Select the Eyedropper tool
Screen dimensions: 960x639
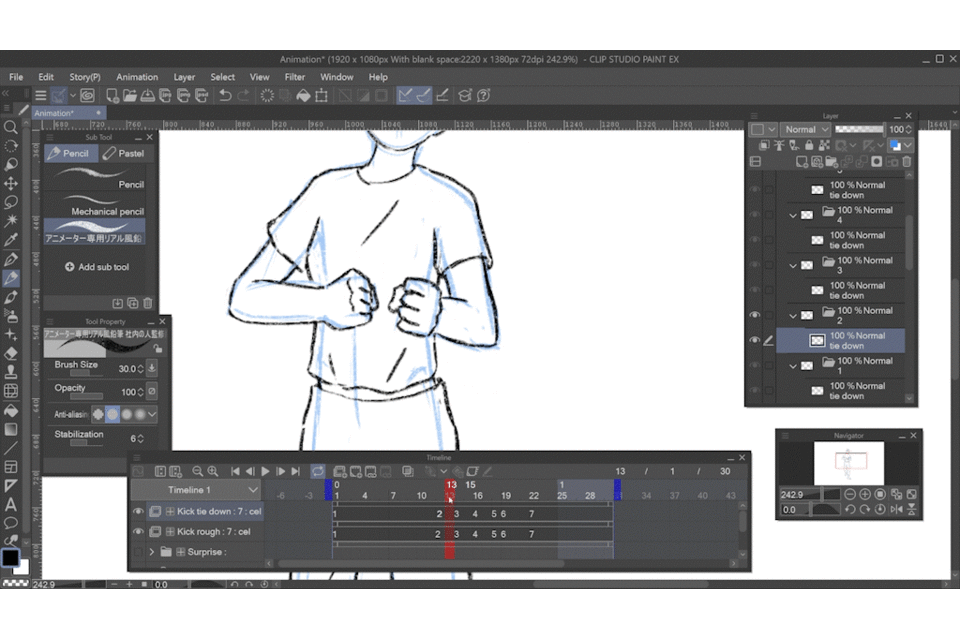click(x=11, y=240)
